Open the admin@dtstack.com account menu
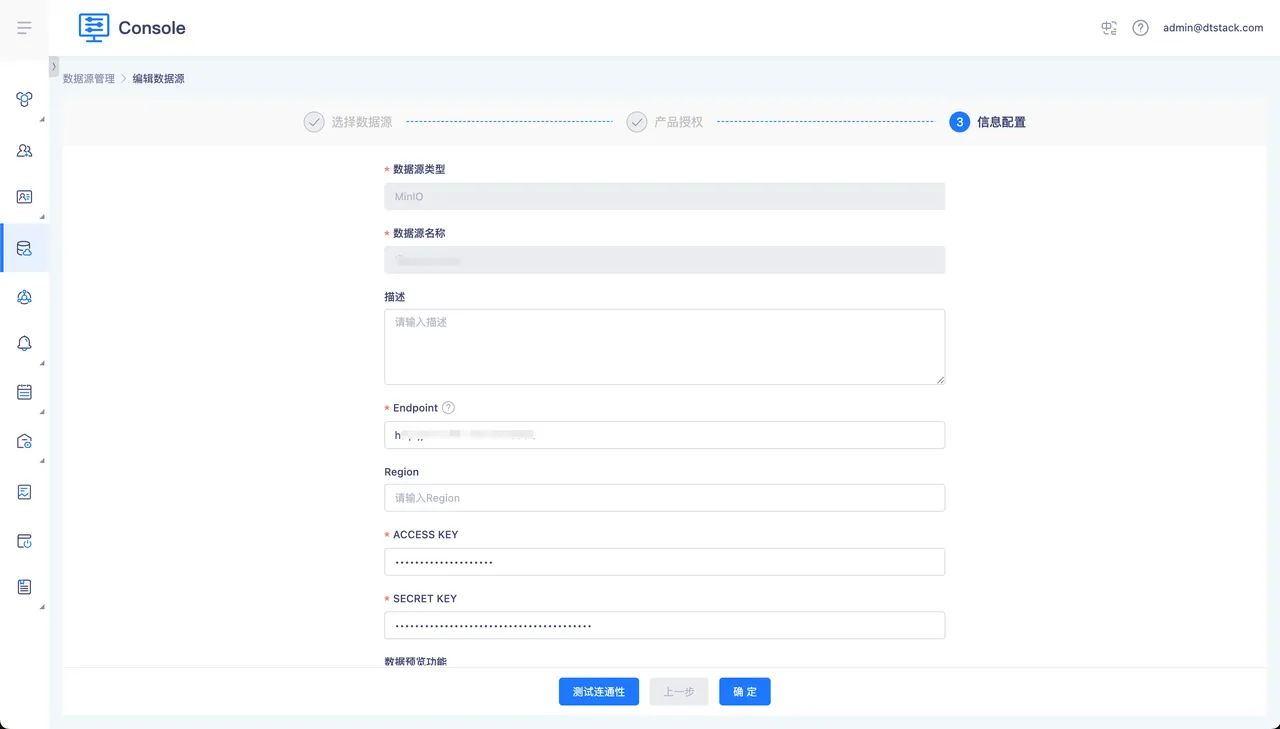 click(x=1213, y=28)
